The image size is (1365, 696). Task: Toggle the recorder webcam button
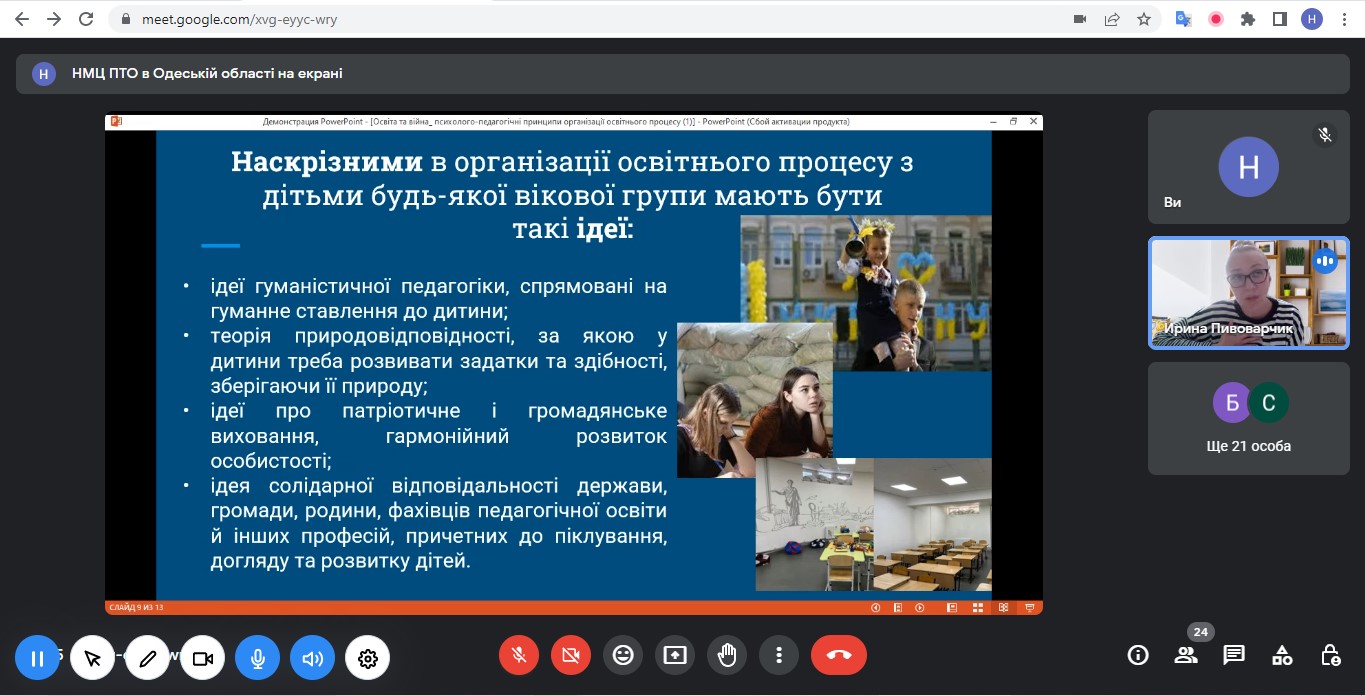203,658
